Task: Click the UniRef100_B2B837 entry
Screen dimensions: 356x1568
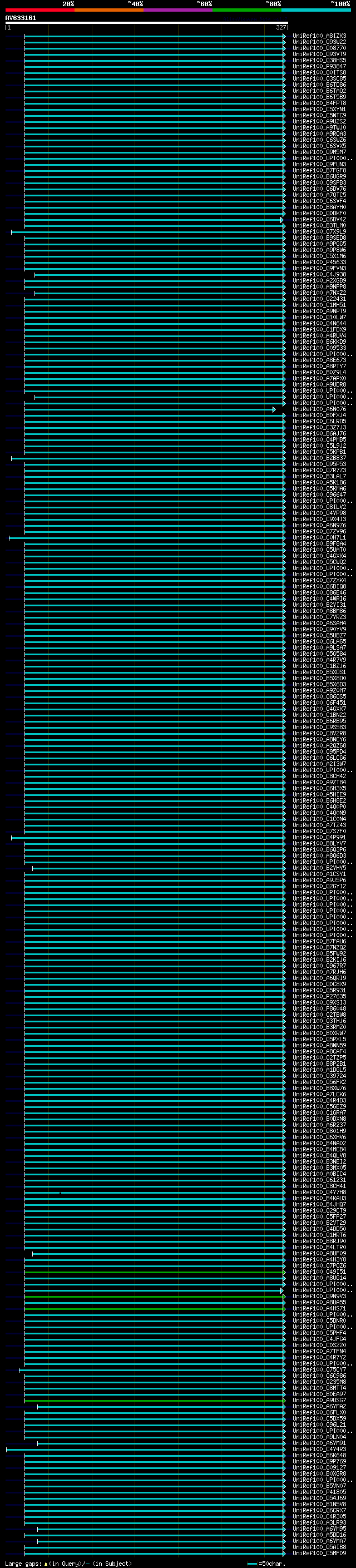Action: (319, 458)
